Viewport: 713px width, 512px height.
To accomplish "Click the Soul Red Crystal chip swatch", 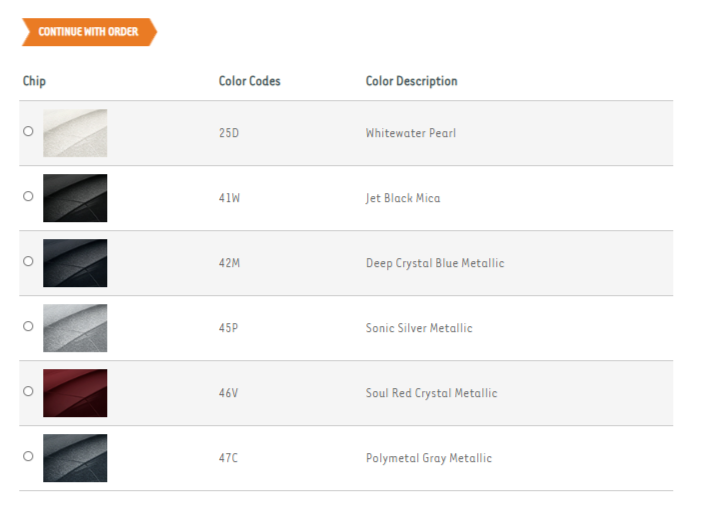I will click(x=75, y=393).
